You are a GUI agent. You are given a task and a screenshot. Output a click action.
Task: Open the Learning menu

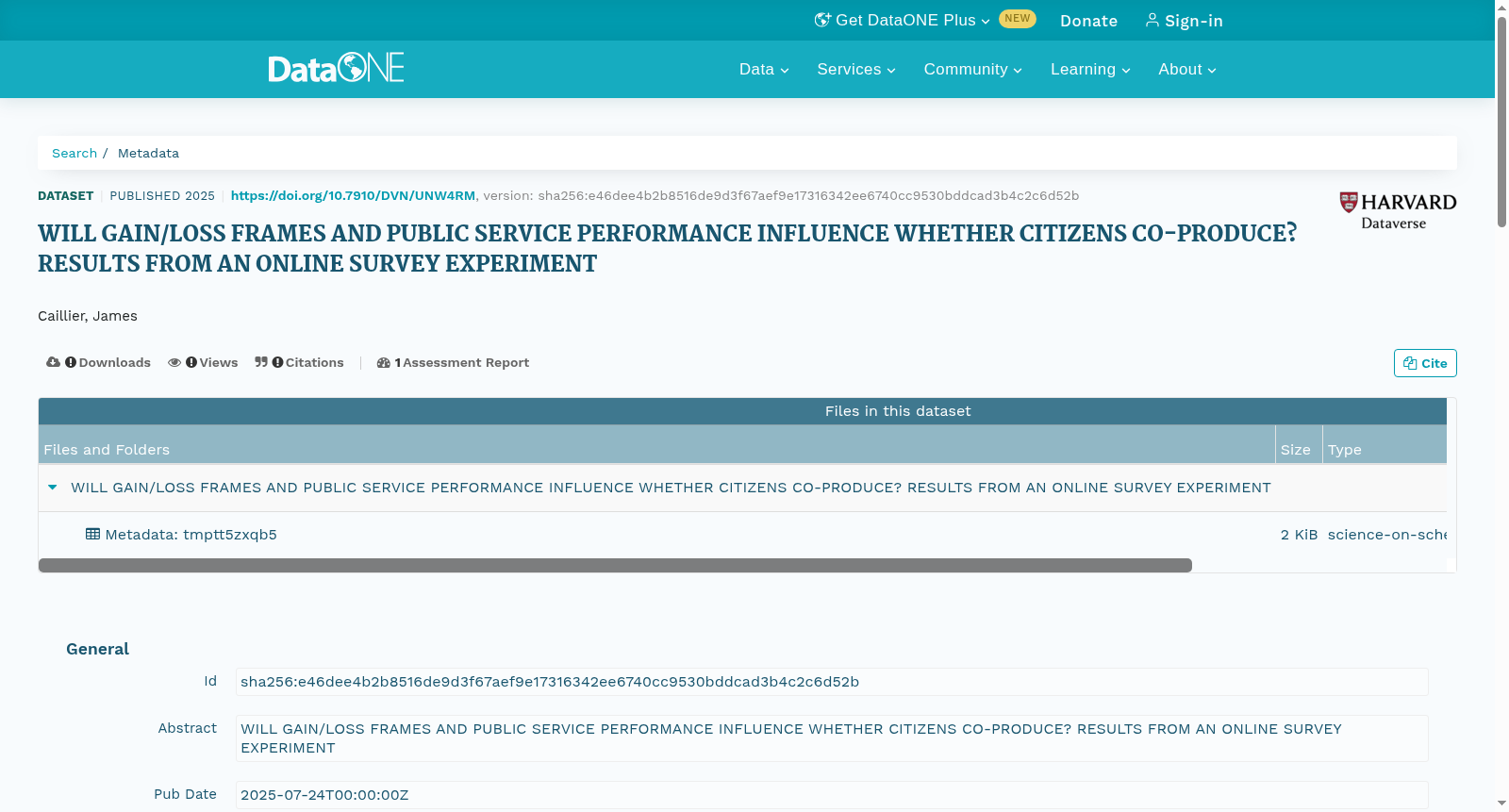tap(1090, 70)
